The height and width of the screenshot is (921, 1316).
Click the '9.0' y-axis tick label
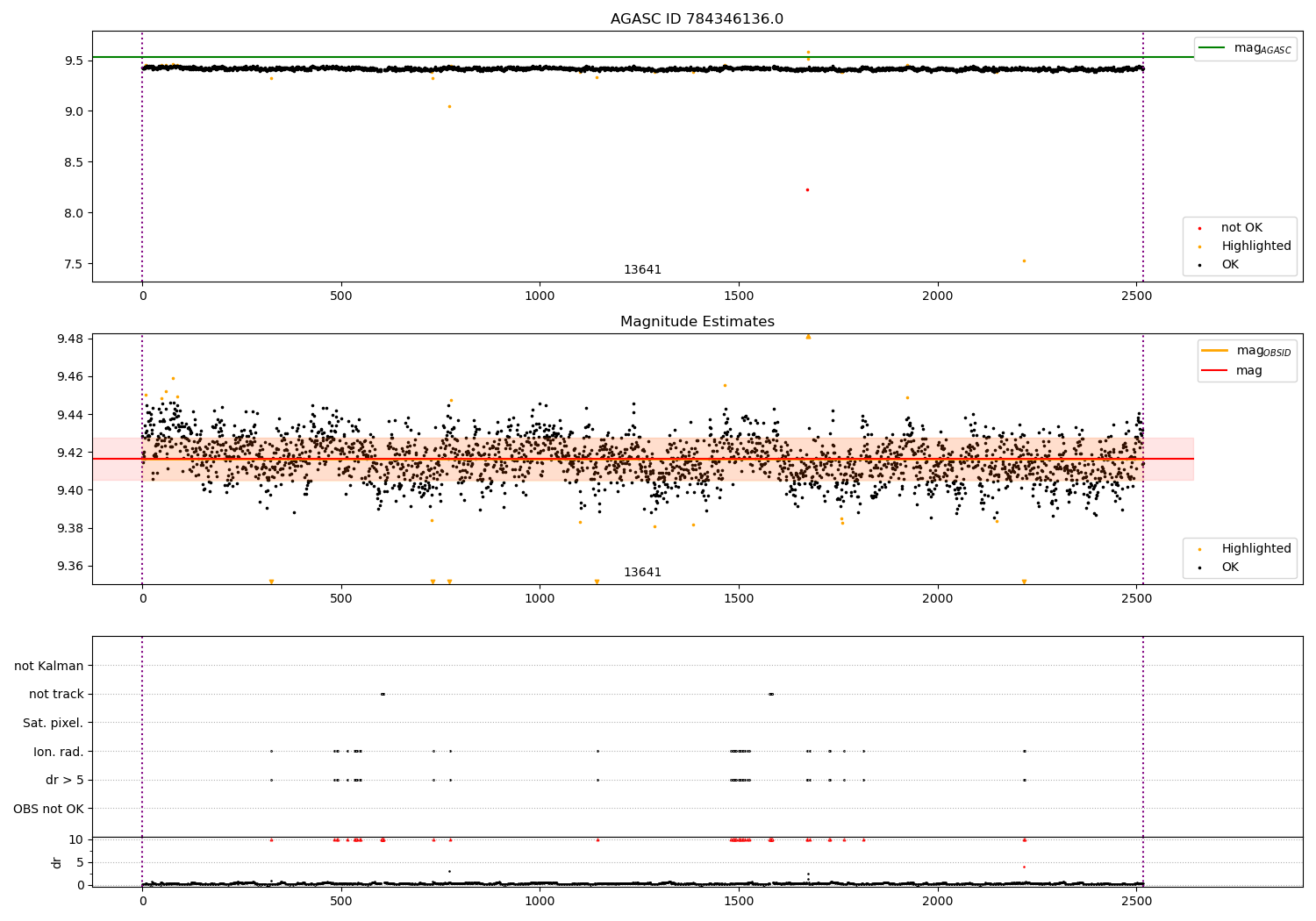(x=75, y=111)
